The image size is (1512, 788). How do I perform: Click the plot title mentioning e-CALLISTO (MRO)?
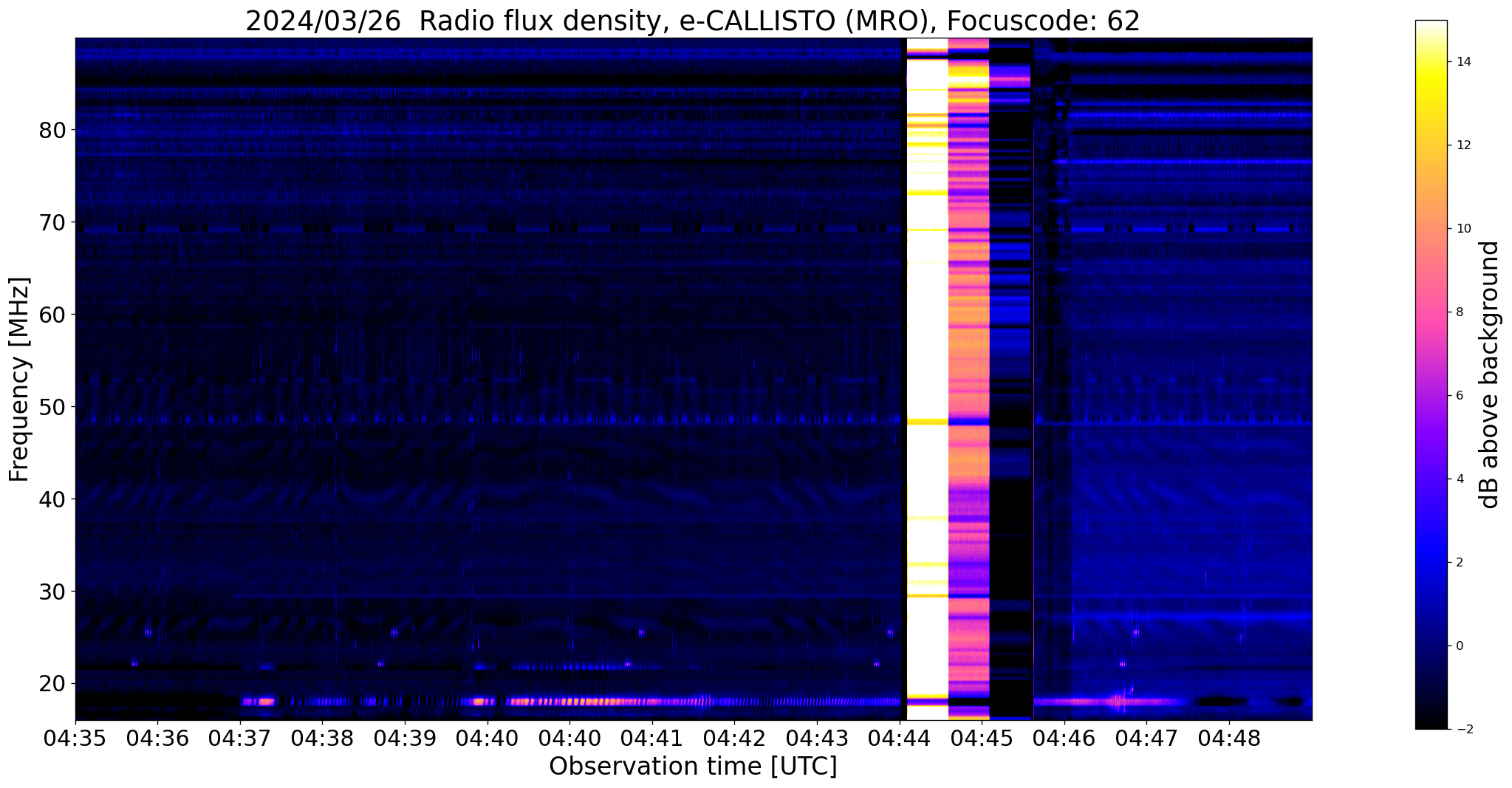click(x=693, y=21)
